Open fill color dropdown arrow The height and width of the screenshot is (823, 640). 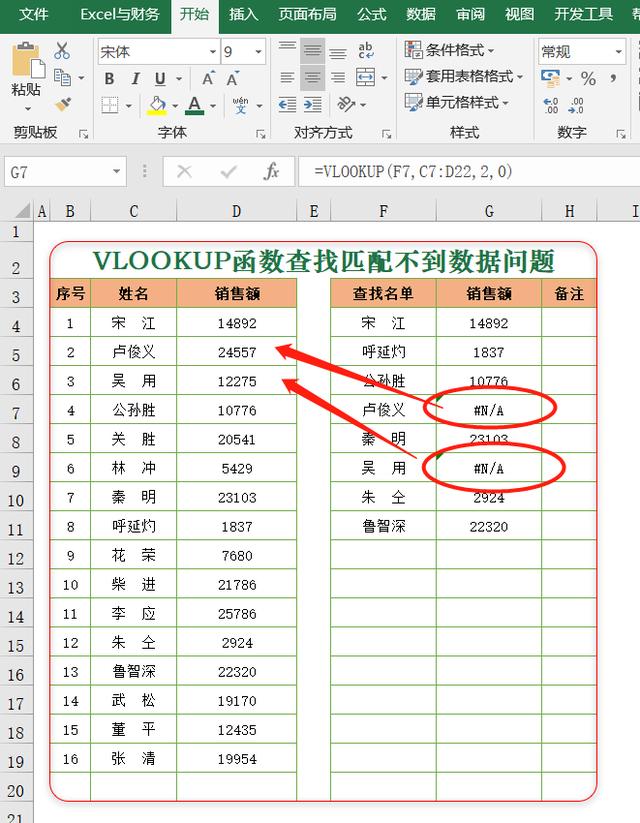tap(175, 106)
